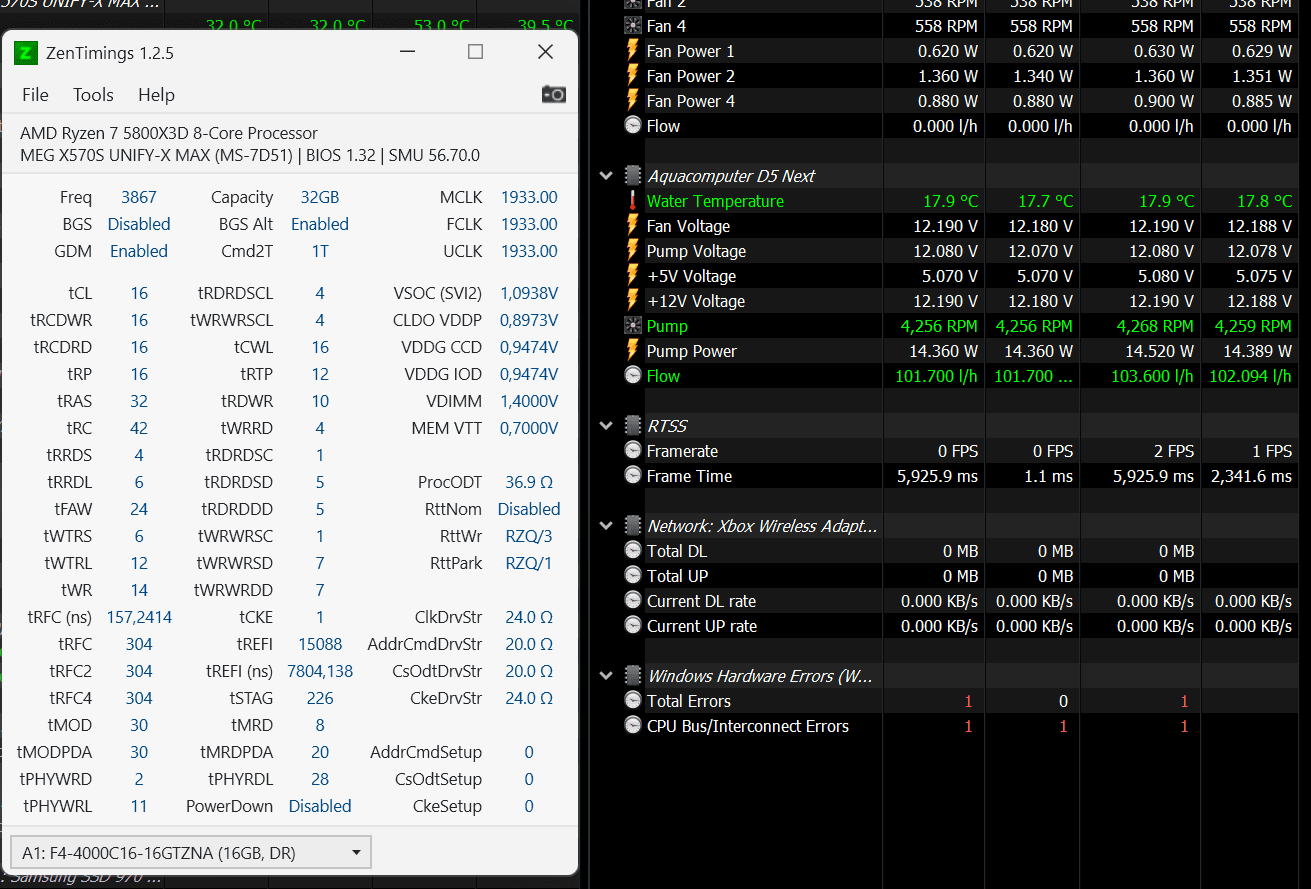Image resolution: width=1311 pixels, height=889 pixels.
Task: Click the Aquacomputer D5 Next chip icon
Action: pyautogui.click(x=633, y=176)
